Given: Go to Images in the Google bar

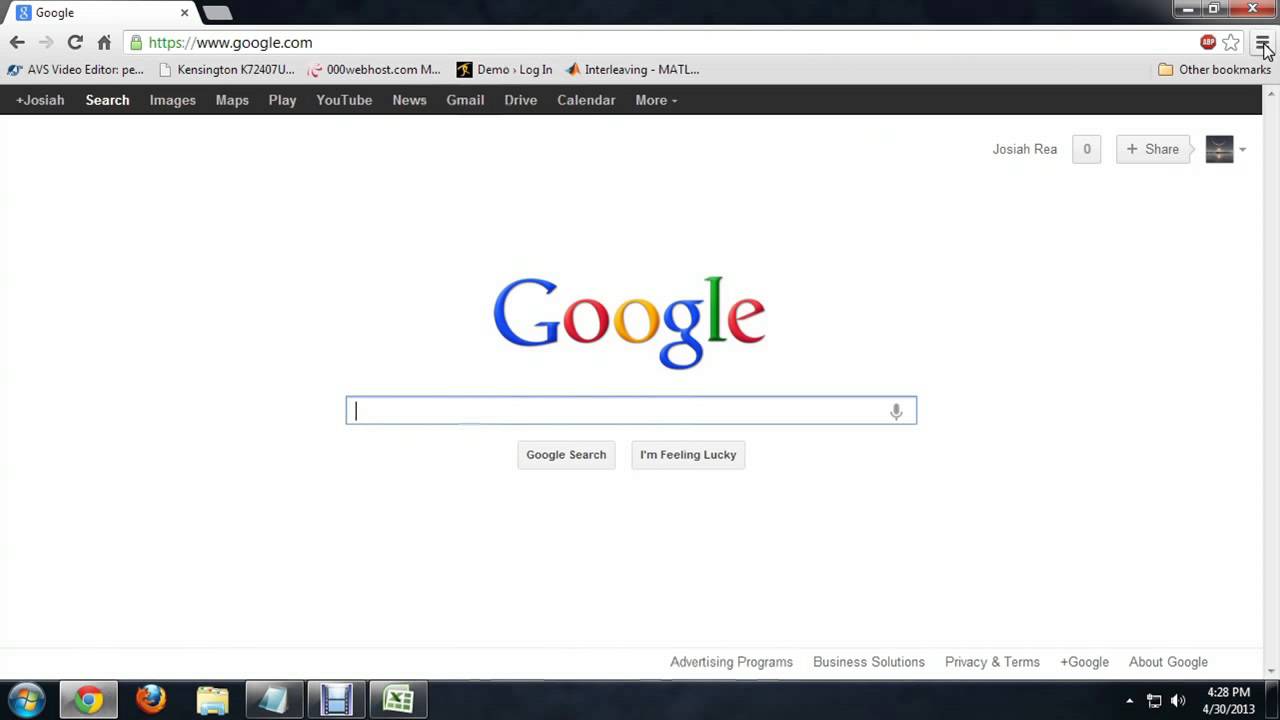Looking at the screenshot, I should click(173, 100).
